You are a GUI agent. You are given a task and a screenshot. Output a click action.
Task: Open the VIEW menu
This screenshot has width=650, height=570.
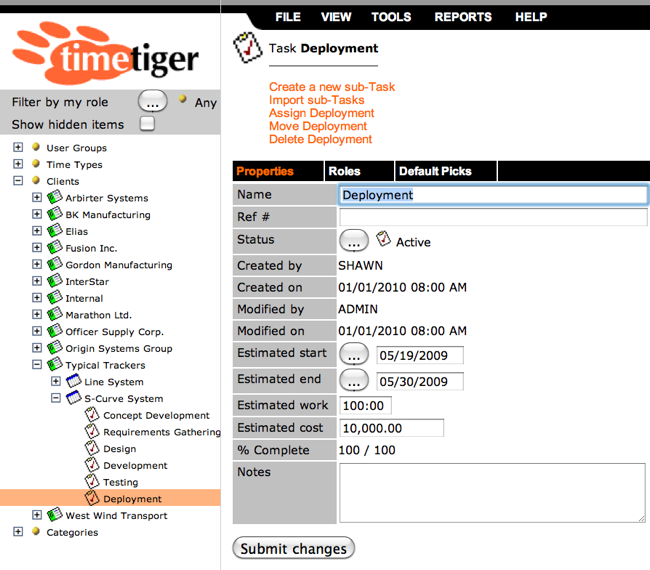tap(336, 17)
